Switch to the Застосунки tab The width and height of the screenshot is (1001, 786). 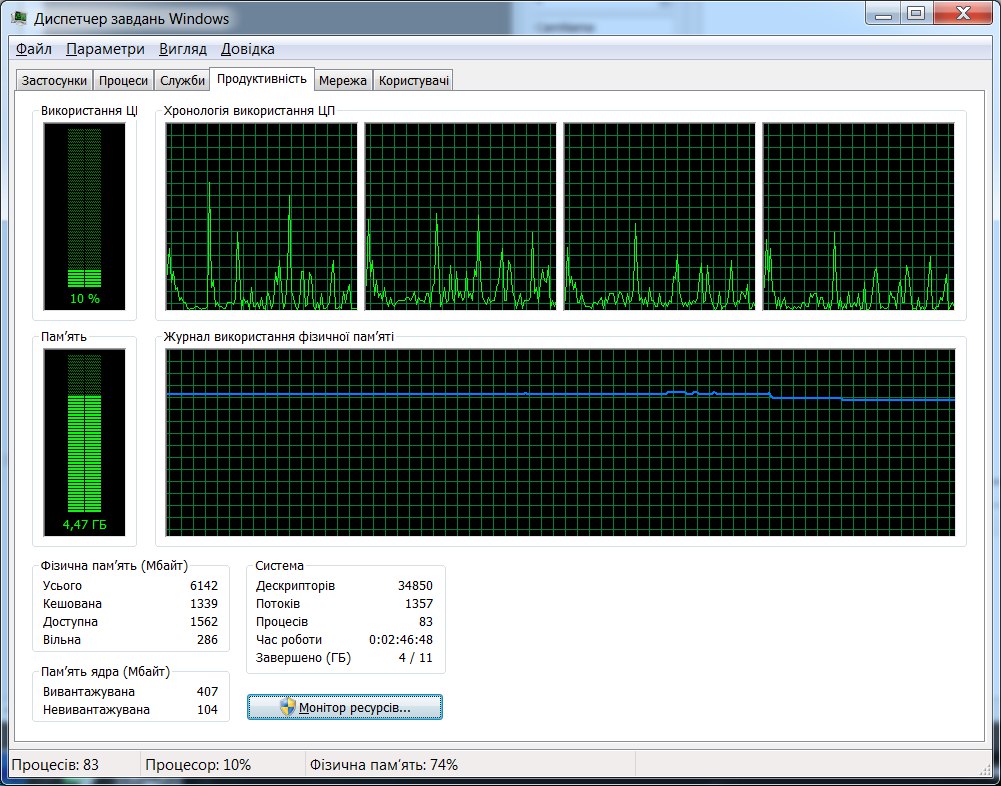tap(54, 80)
